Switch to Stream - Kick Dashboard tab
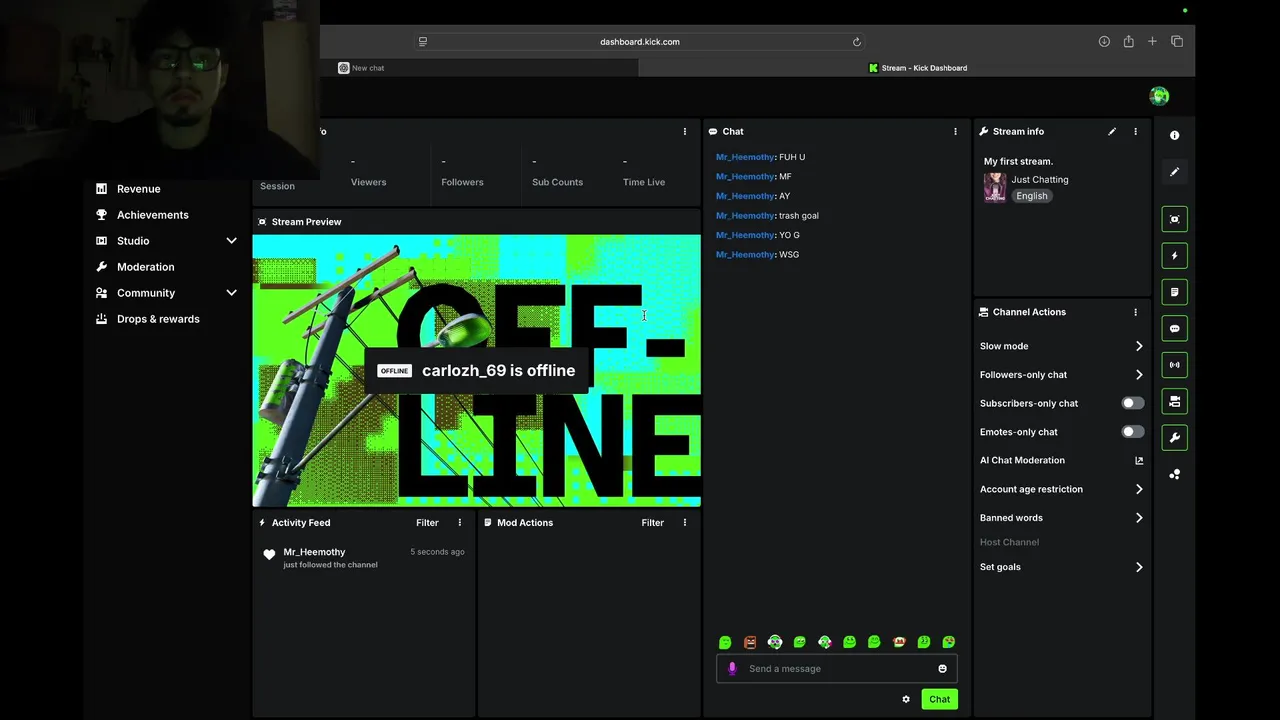Image resolution: width=1280 pixels, height=720 pixels. pos(917,68)
